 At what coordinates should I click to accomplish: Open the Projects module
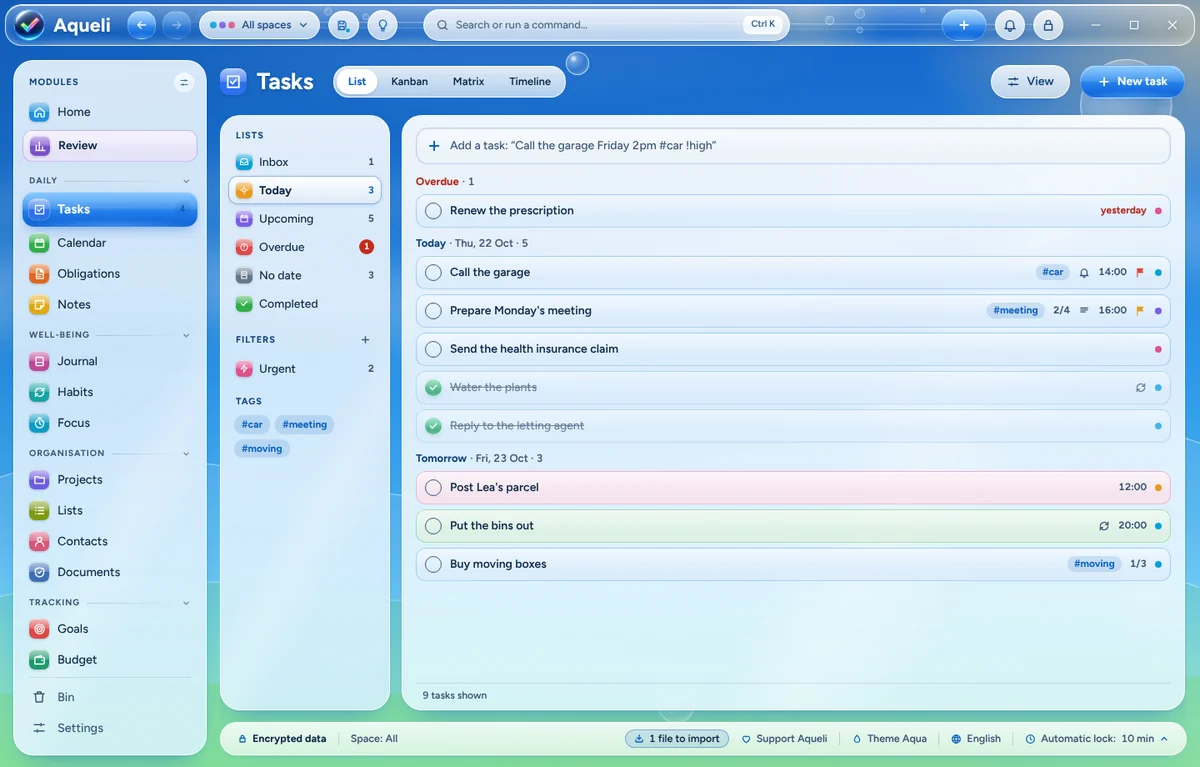point(110,480)
